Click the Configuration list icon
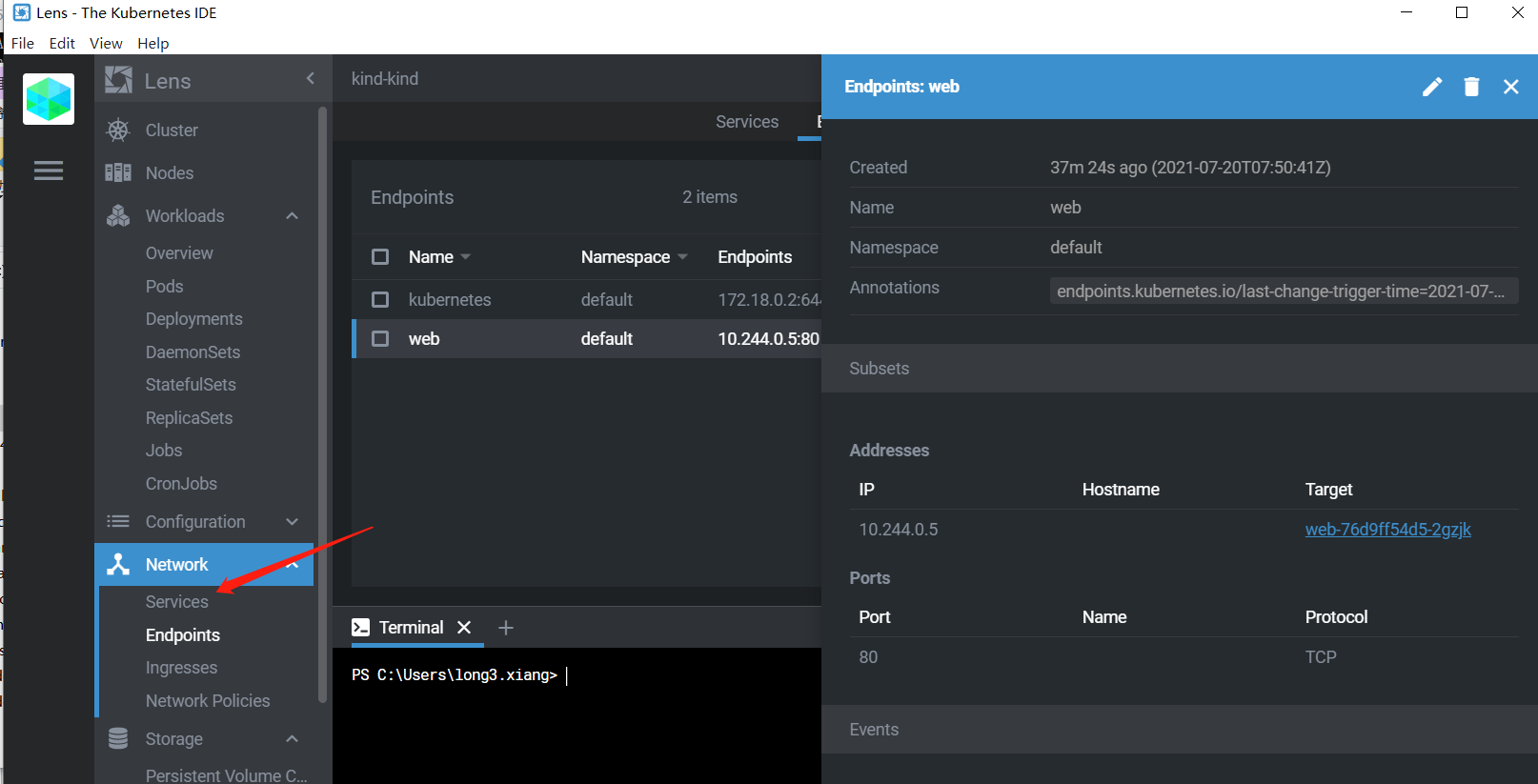 click(x=118, y=521)
